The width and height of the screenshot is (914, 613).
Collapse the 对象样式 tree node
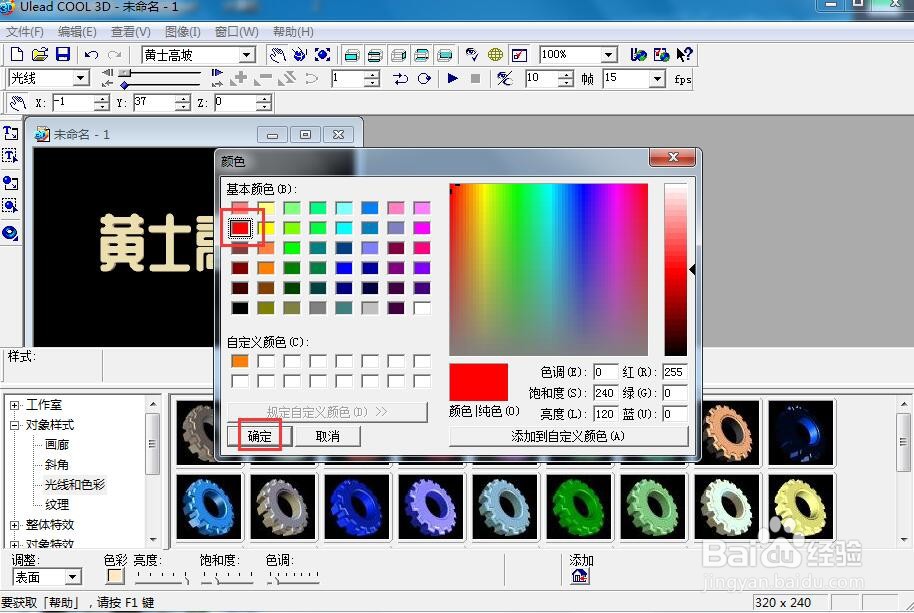click(x=15, y=425)
